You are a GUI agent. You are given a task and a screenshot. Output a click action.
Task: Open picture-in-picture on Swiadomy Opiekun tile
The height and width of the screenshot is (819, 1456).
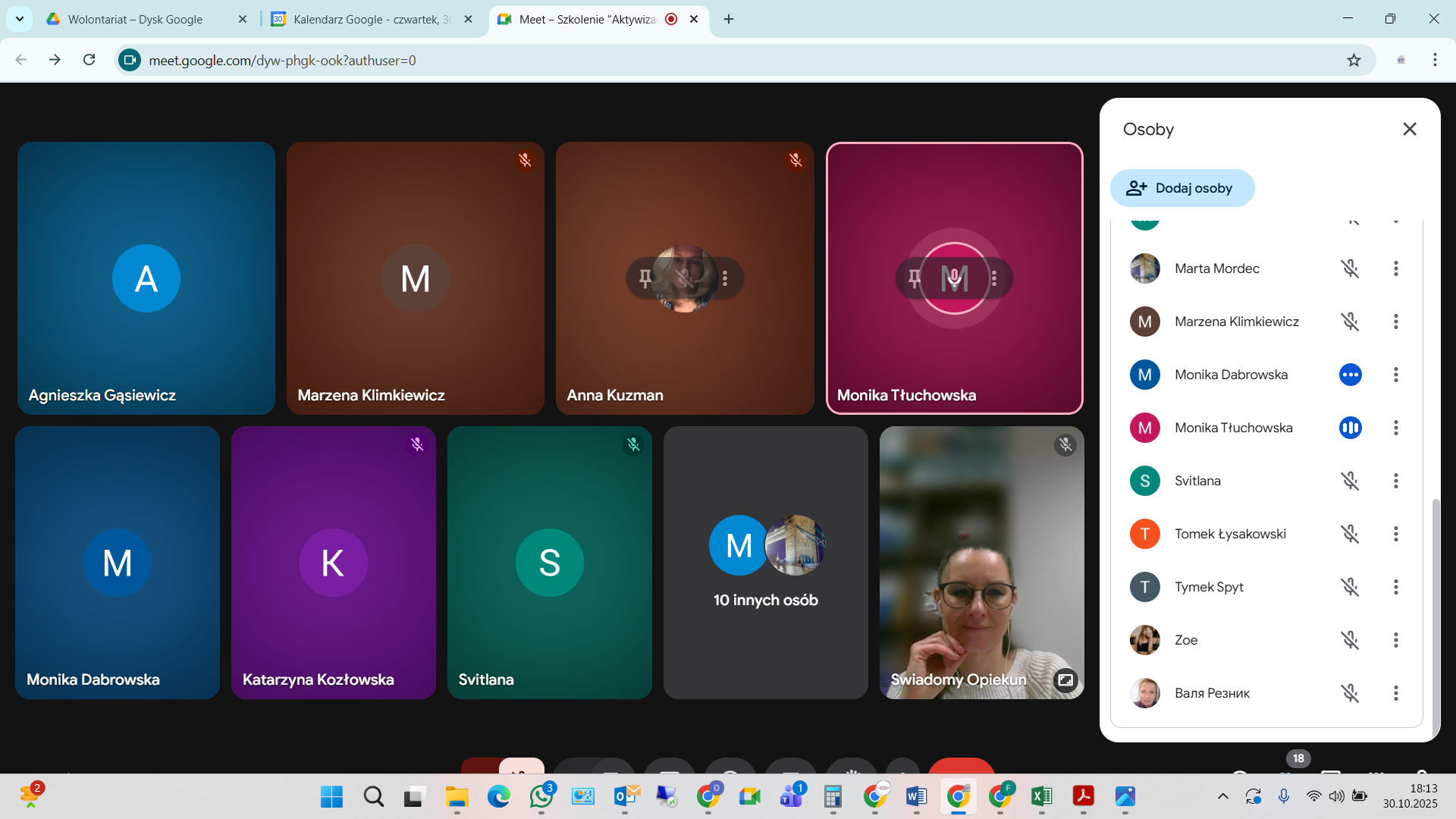pos(1065,679)
